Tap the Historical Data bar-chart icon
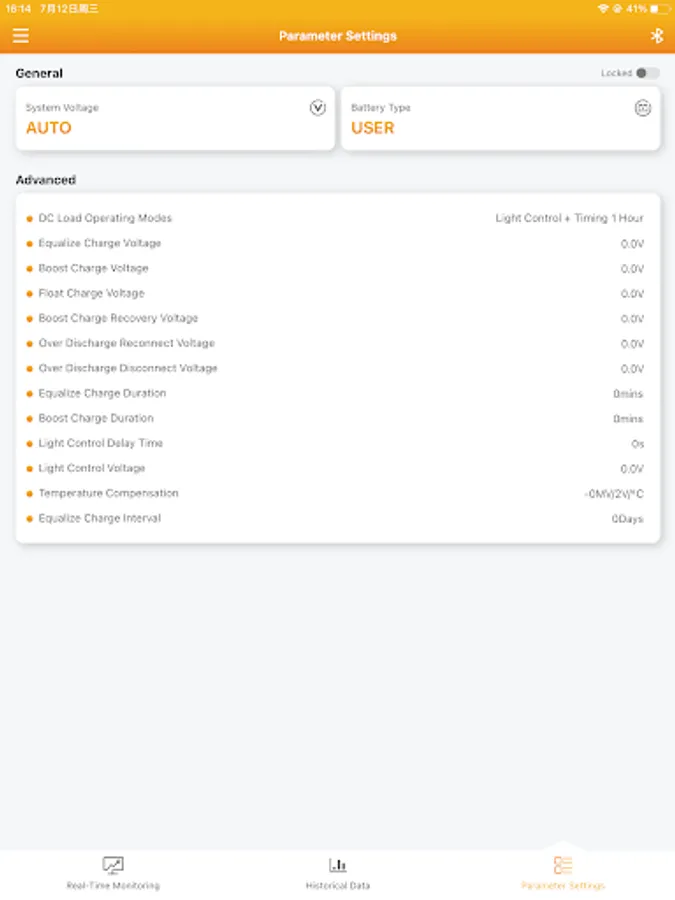The image size is (675, 900). click(x=338, y=864)
